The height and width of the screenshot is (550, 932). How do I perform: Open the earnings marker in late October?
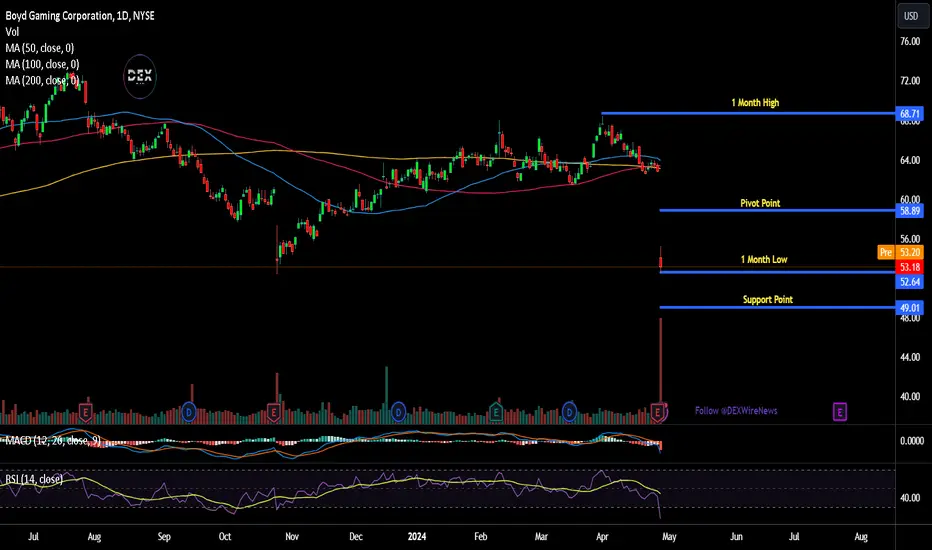click(273, 411)
